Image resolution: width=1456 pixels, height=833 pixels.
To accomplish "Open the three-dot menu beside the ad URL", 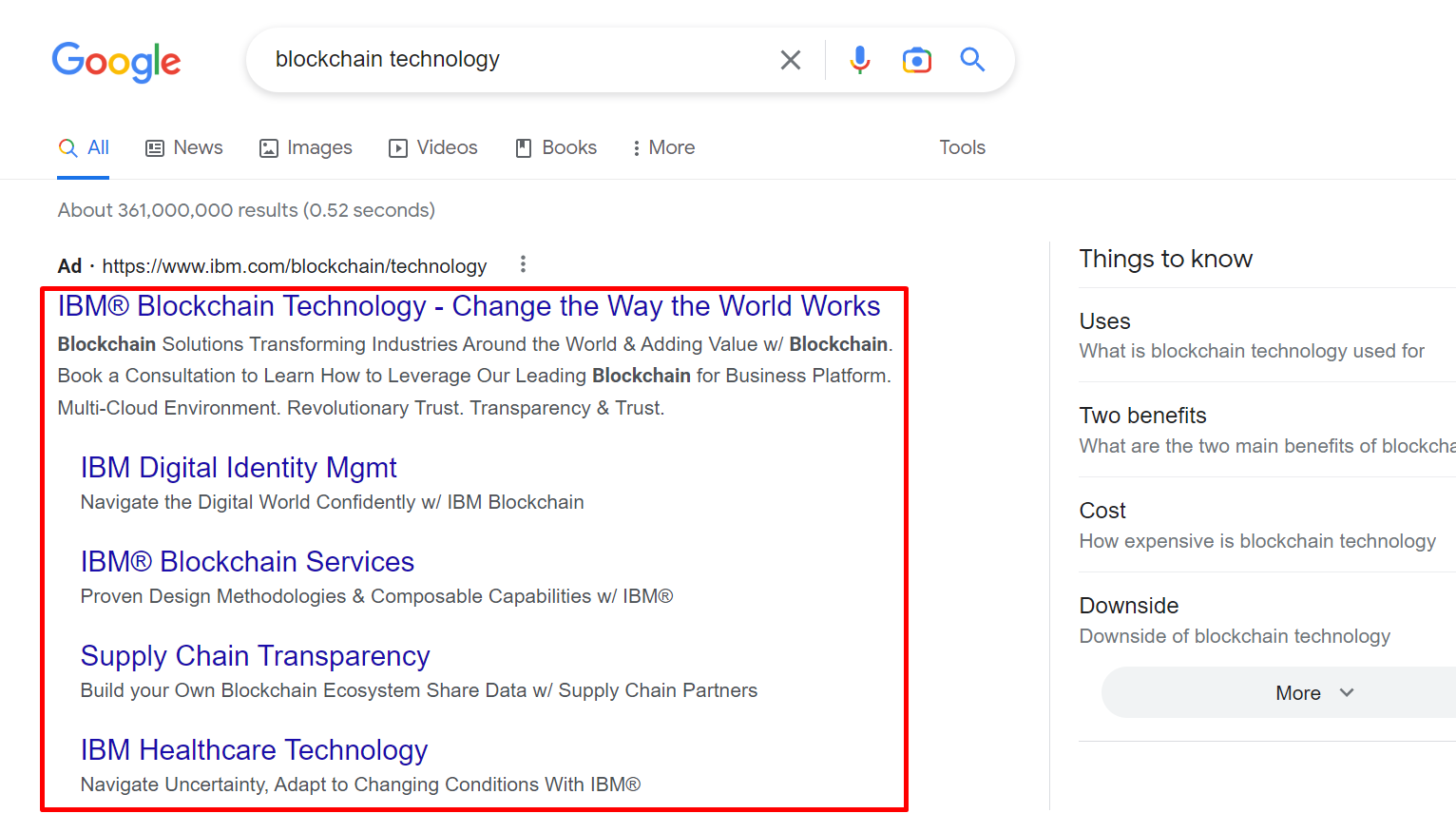I will 523,264.
